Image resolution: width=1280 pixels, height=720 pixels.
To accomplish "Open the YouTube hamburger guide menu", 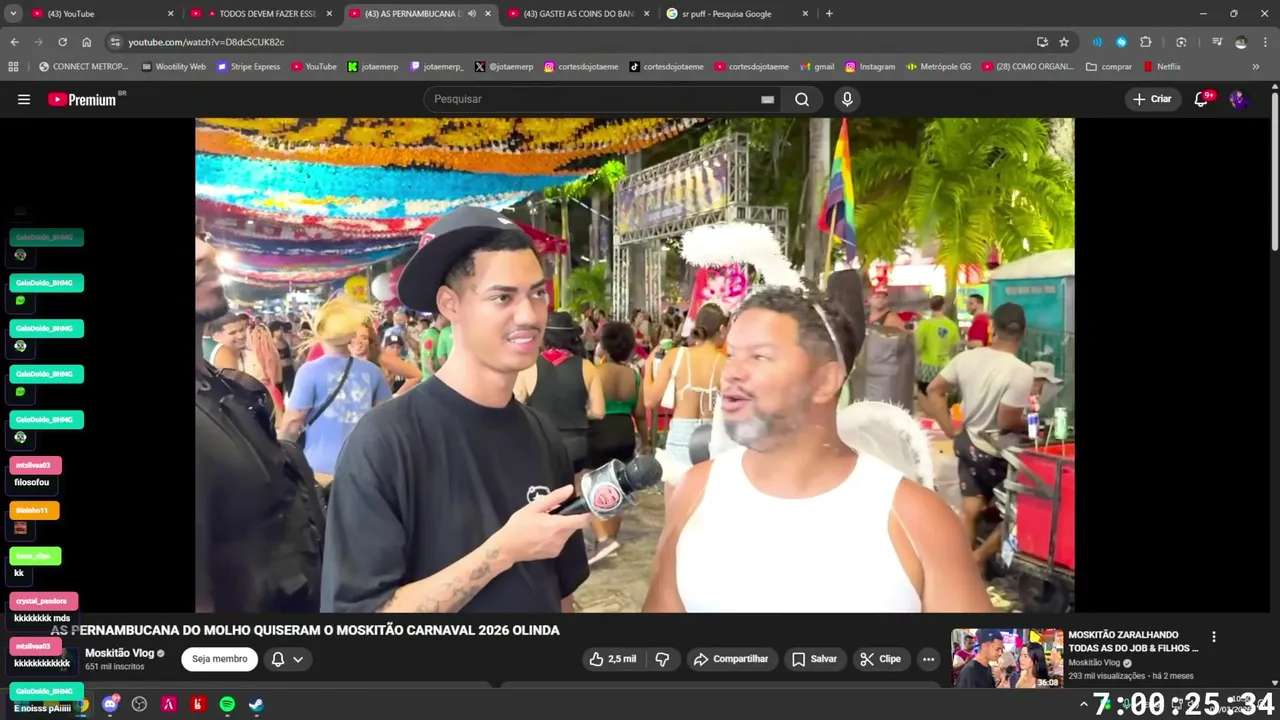I will (24, 99).
